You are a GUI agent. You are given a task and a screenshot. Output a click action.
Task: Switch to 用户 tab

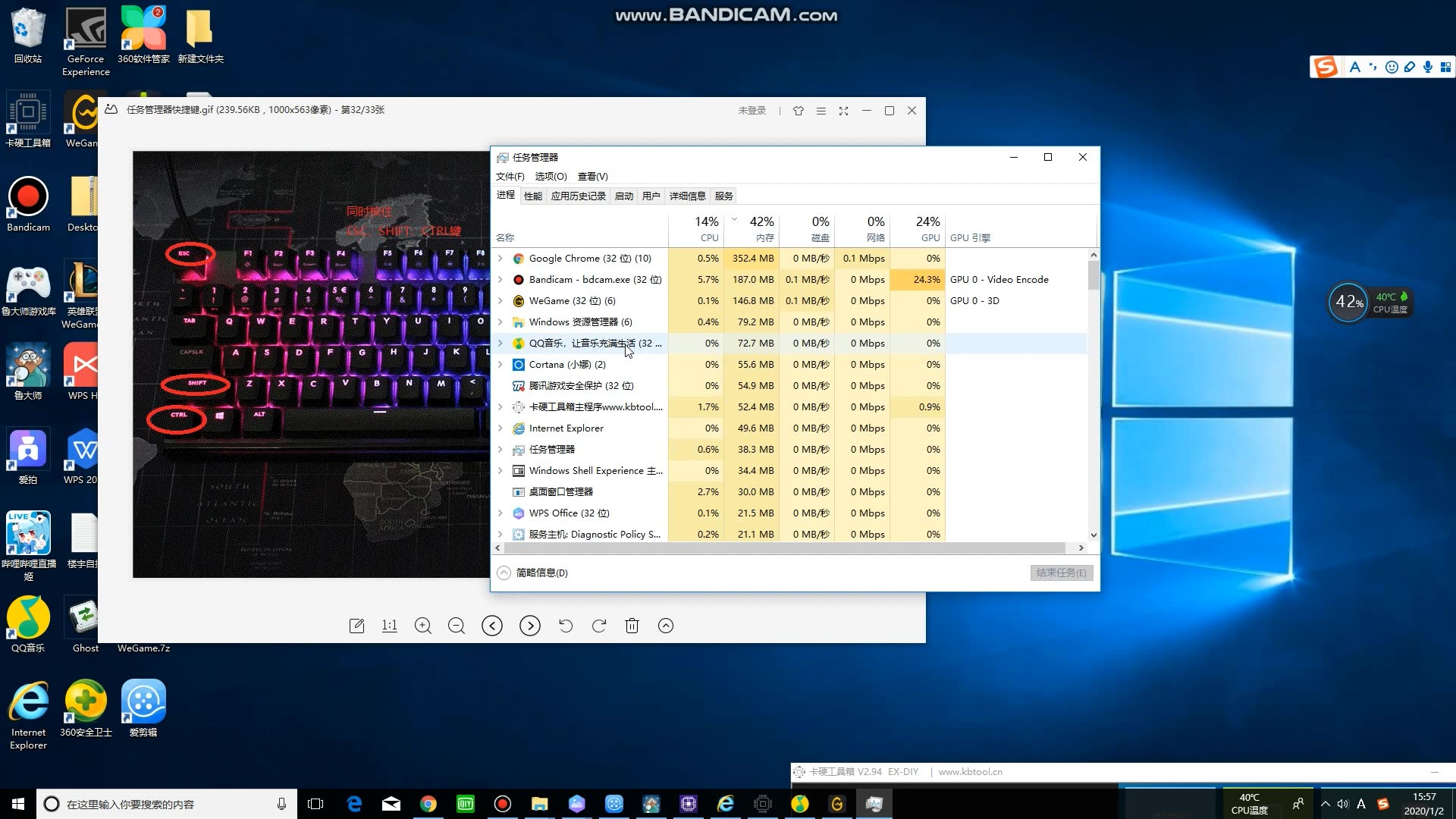coord(651,196)
